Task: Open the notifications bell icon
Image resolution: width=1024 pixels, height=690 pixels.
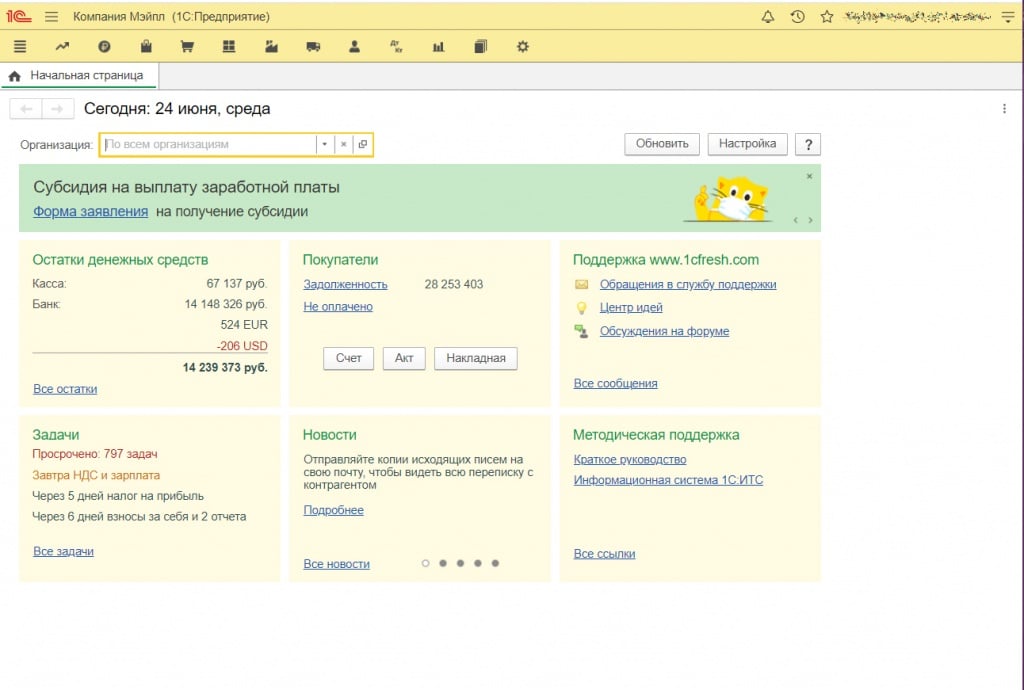Action: pyautogui.click(x=768, y=17)
